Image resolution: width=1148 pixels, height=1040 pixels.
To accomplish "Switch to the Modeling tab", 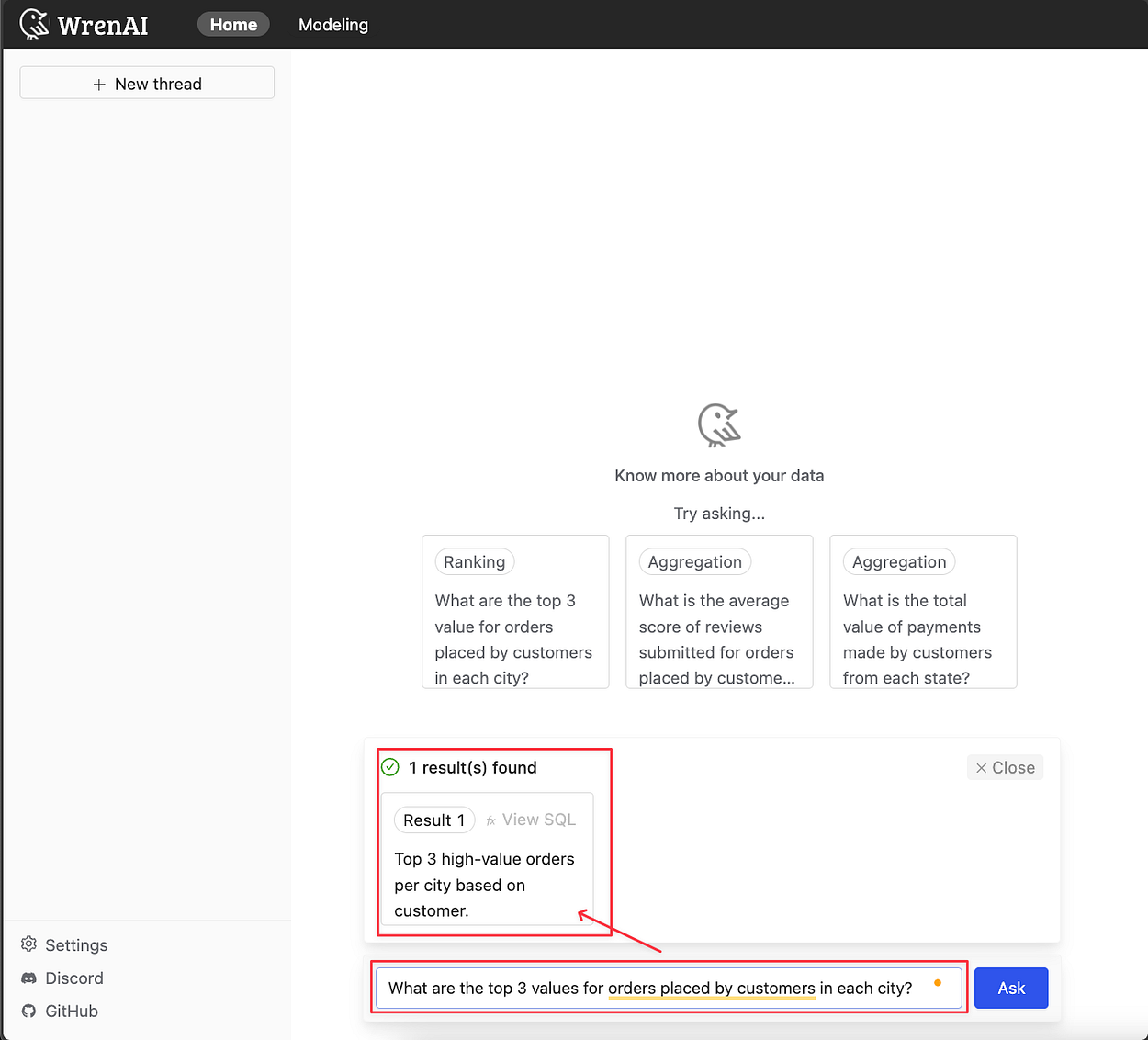I will [332, 25].
